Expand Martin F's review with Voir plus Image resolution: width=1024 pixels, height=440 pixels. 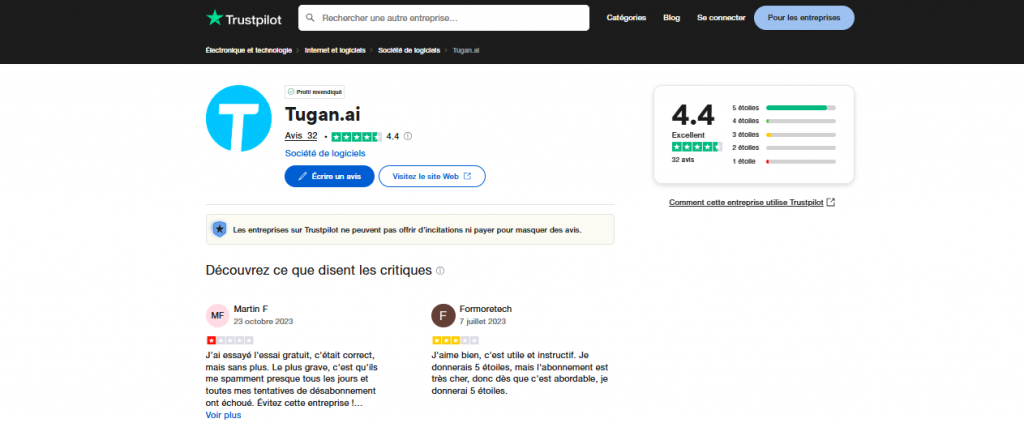pyautogui.click(x=223, y=415)
